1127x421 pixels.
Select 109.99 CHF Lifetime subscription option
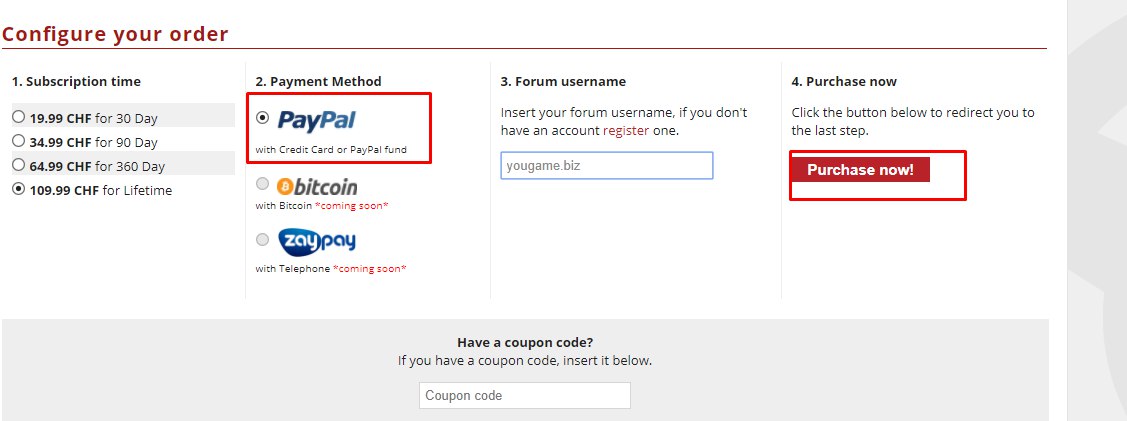click(18, 189)
